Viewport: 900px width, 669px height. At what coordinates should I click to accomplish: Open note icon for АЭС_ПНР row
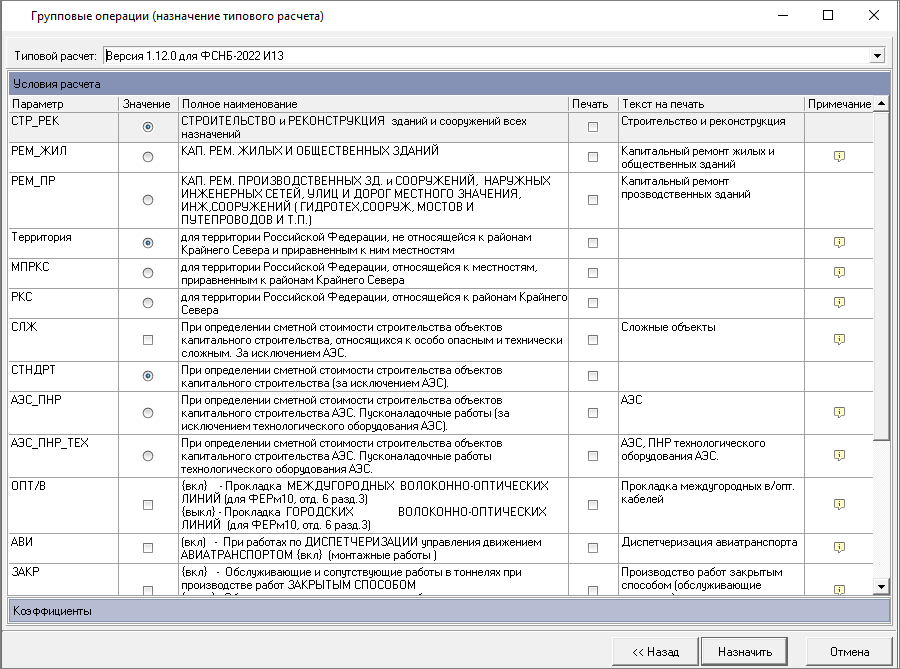840,412
